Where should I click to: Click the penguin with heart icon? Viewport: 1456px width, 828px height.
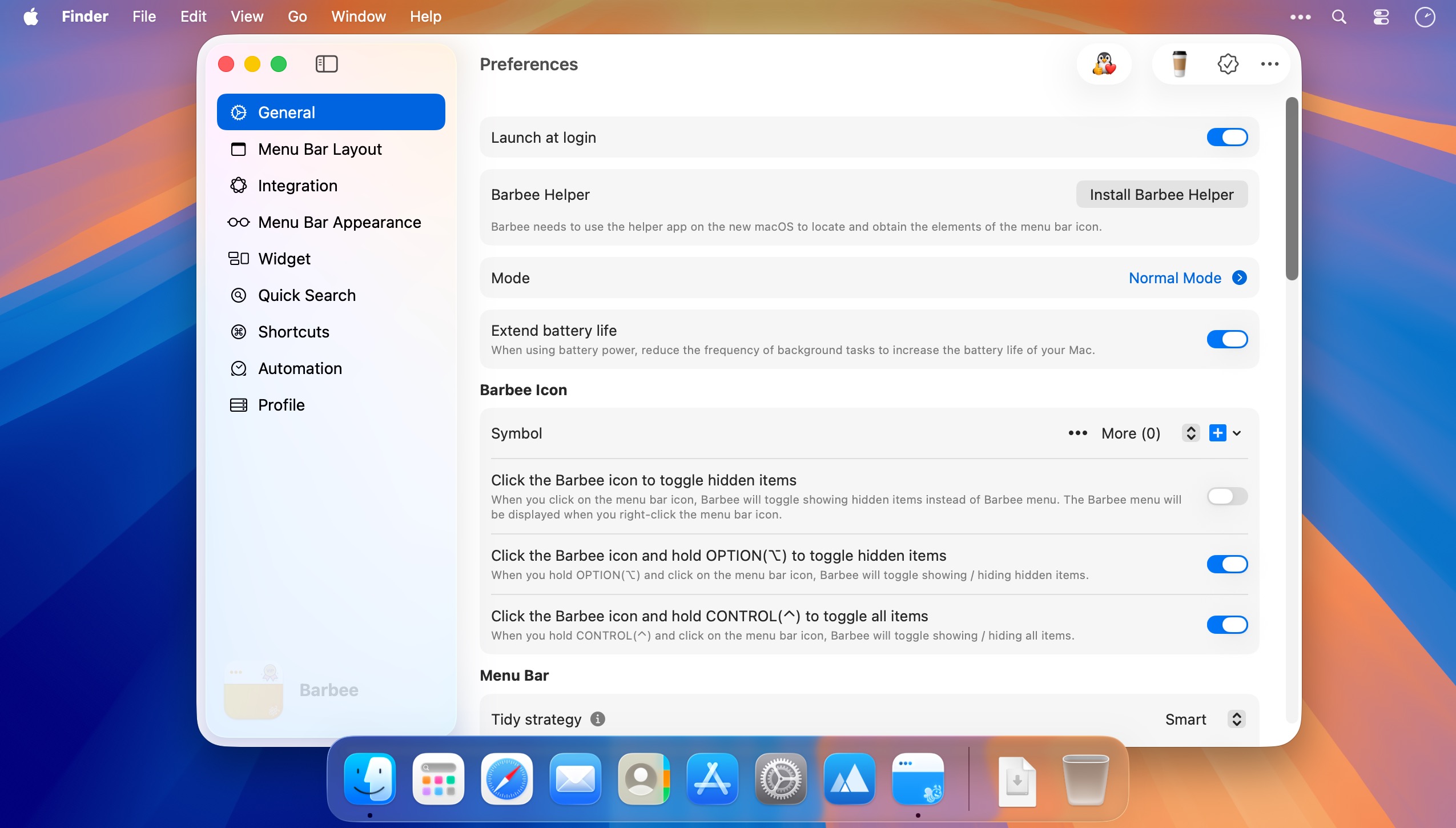(x=1104, y=64)
